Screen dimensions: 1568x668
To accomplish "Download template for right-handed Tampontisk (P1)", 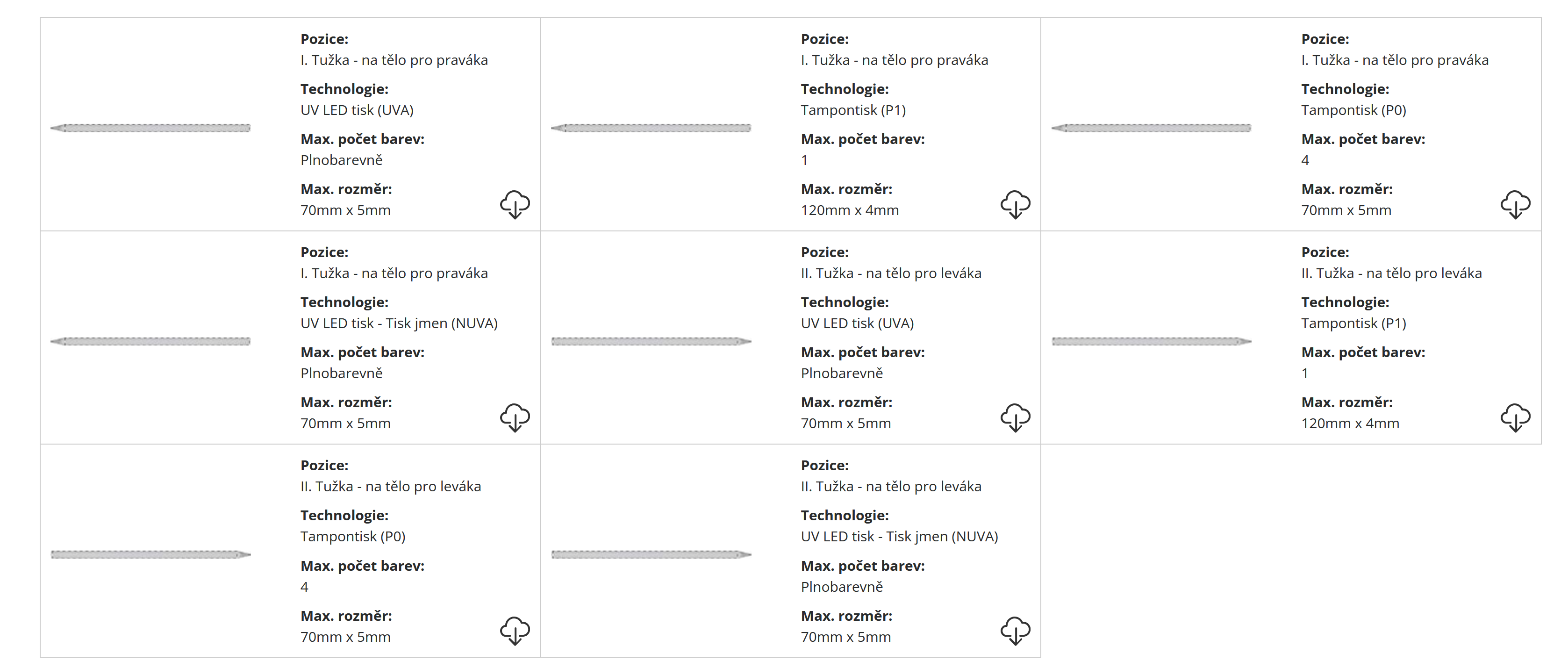I will tap(1015, 204).
